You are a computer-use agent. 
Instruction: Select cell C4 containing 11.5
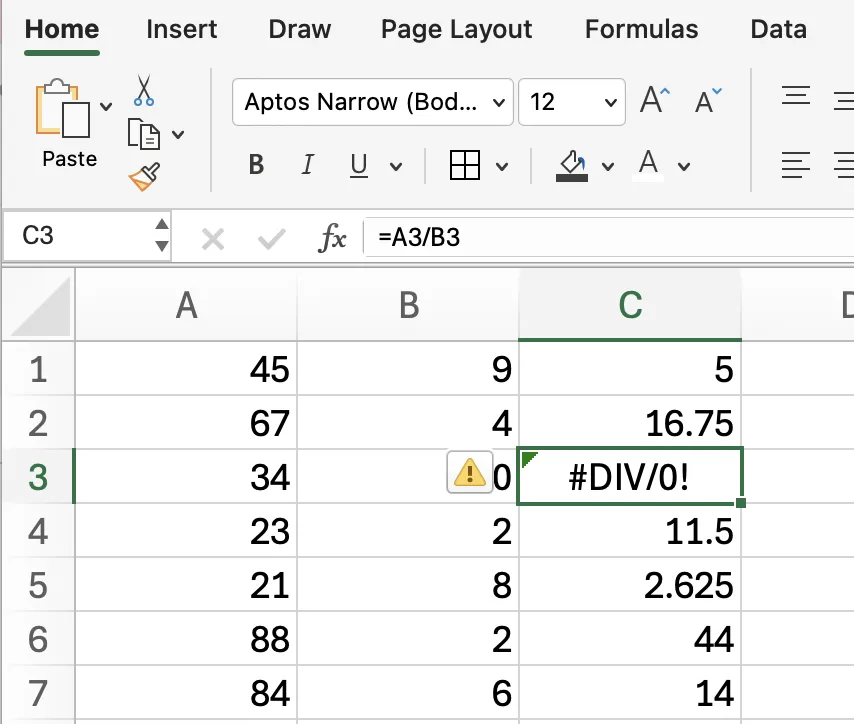point(630,531)
